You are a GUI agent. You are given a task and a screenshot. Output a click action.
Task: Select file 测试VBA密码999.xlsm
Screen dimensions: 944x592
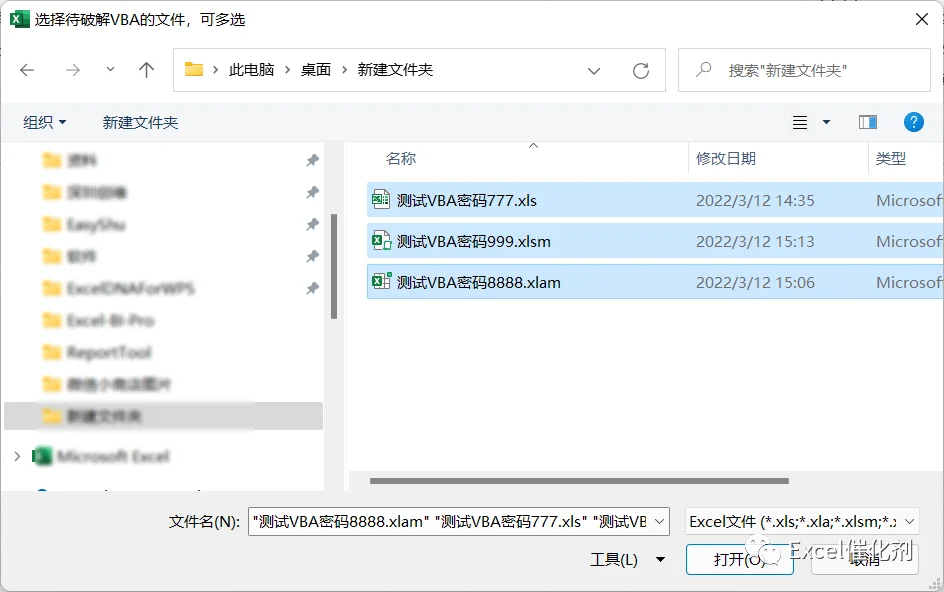pyautogui.click(x=655, y=241)
